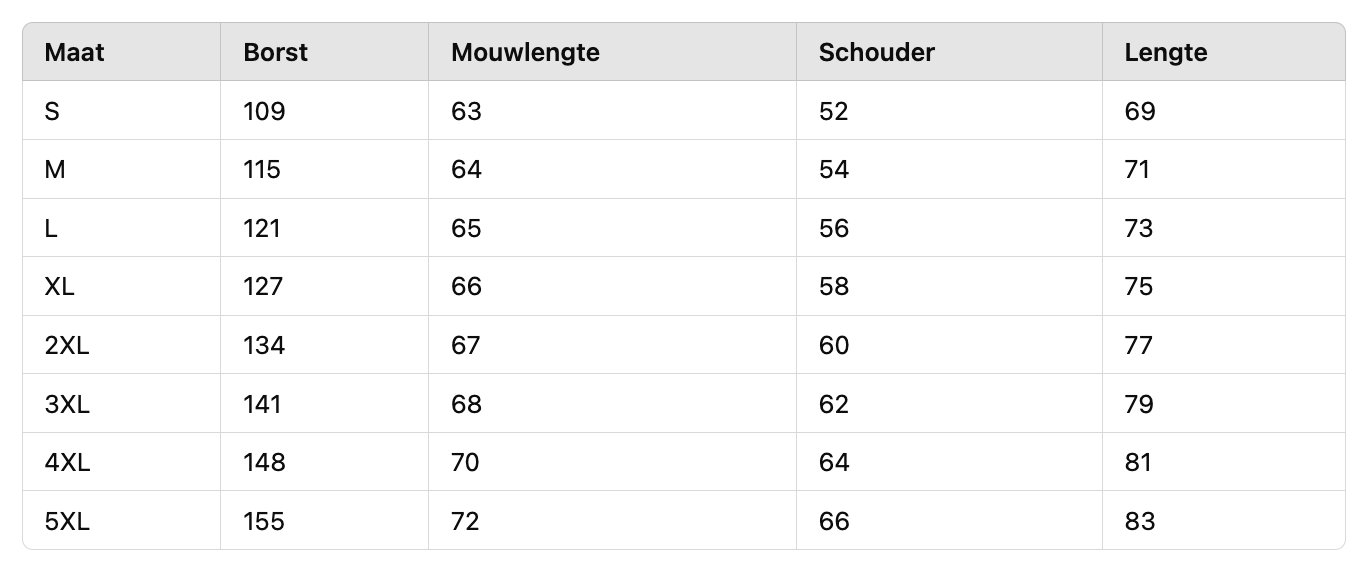Click Mouwlengte value 65 for size L

click(x=466, y=229)
